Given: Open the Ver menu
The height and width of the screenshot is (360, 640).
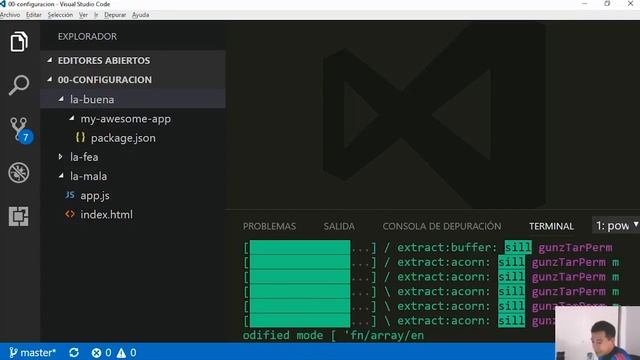Looking at the screenshot, I should (x=83, y=15).
